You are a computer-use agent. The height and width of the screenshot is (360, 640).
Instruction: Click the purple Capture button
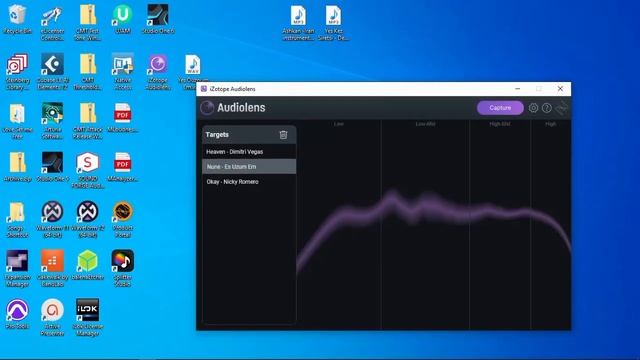point(500,108)
